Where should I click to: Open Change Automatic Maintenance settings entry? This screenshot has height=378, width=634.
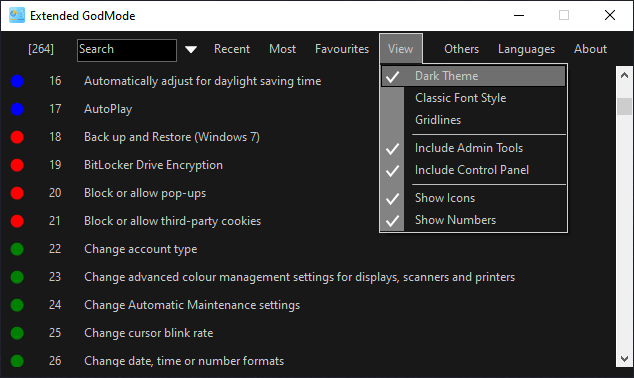(192, 305)
